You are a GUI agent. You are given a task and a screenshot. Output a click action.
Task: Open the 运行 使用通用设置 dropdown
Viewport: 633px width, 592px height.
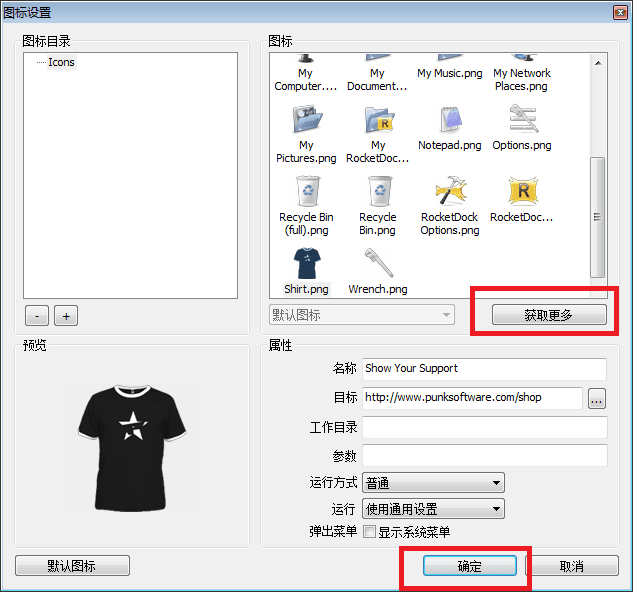point(433,509)
